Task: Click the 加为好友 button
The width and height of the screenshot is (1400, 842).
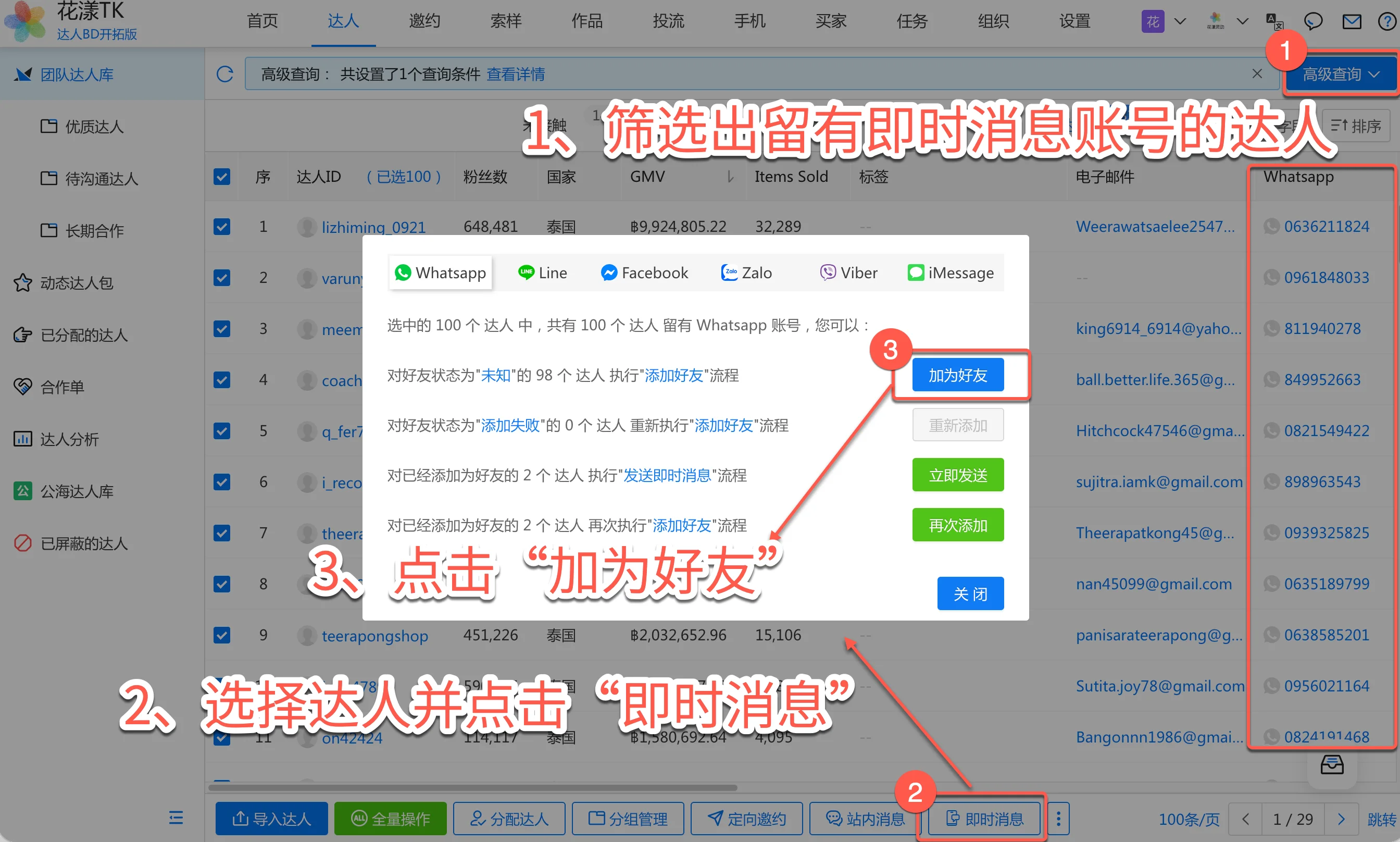Action: click(x=958, y=375)
